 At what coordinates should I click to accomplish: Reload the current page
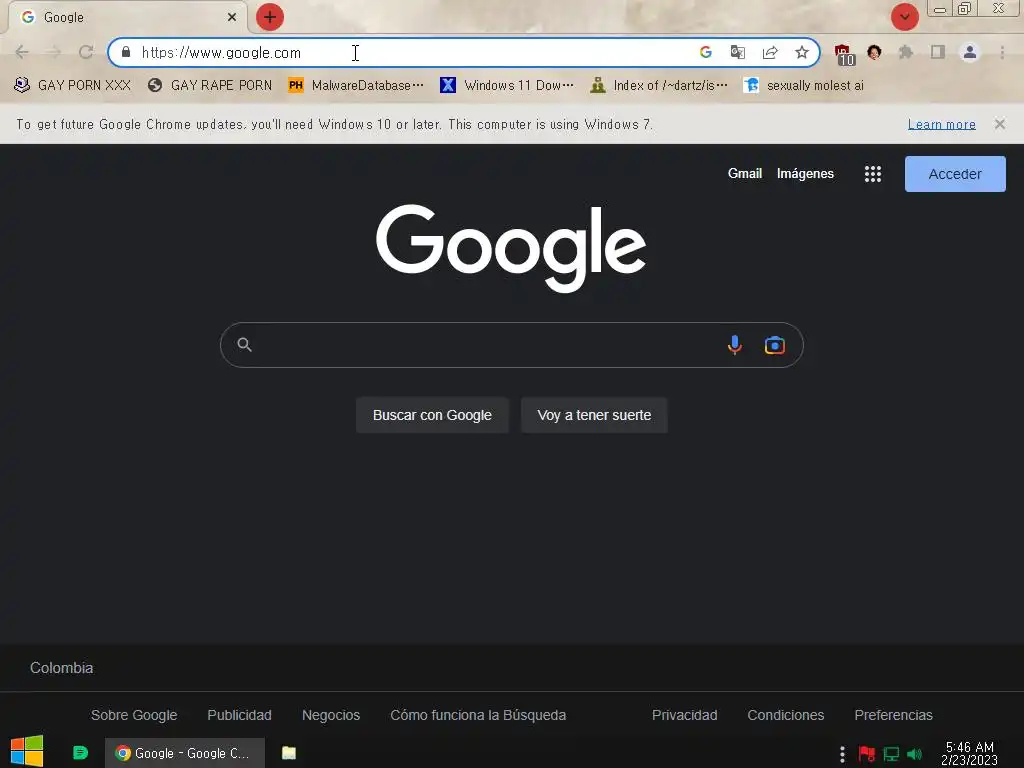click(x=86, y=52)
